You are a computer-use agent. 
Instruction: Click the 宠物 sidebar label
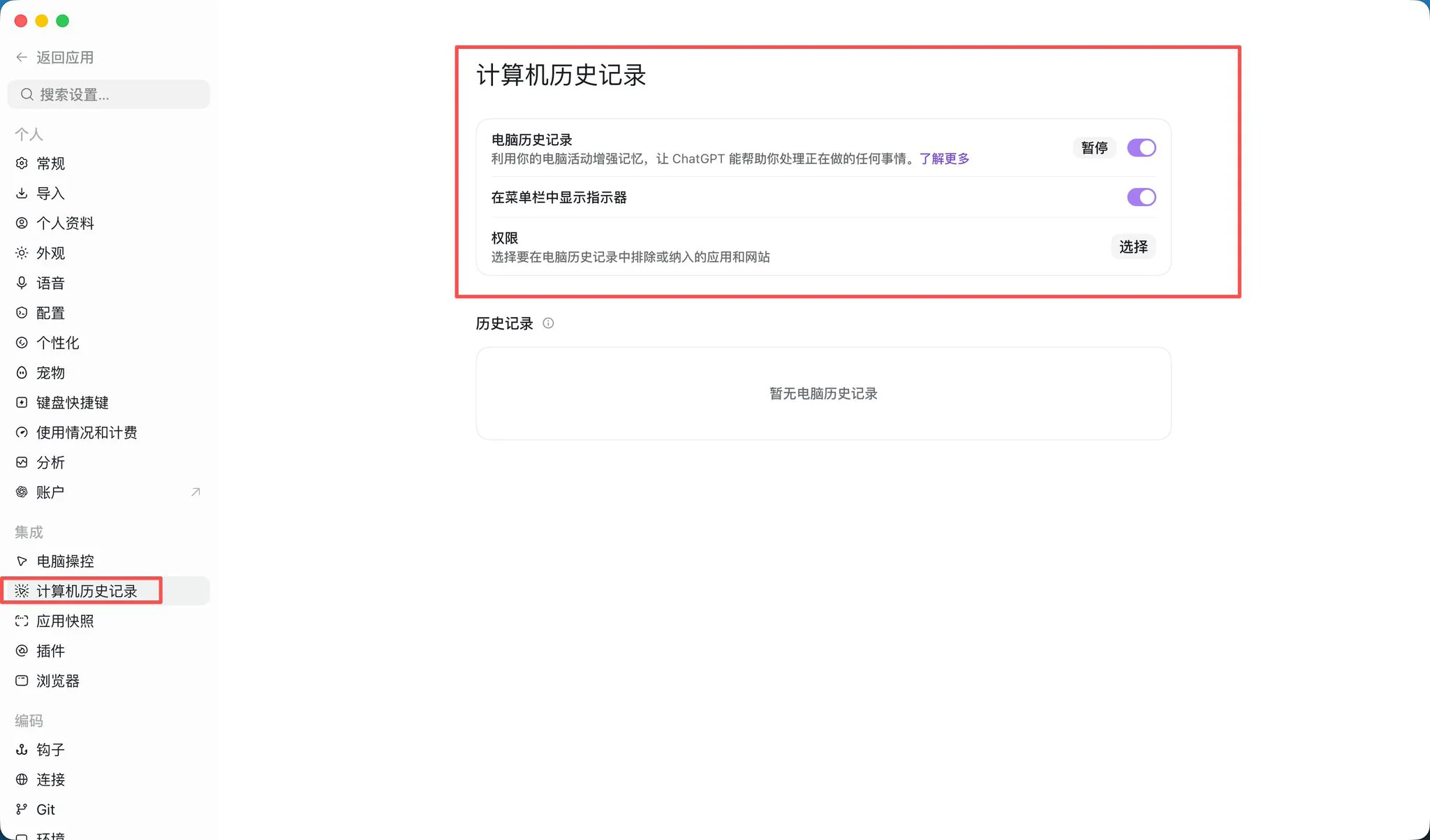point(50,373)
